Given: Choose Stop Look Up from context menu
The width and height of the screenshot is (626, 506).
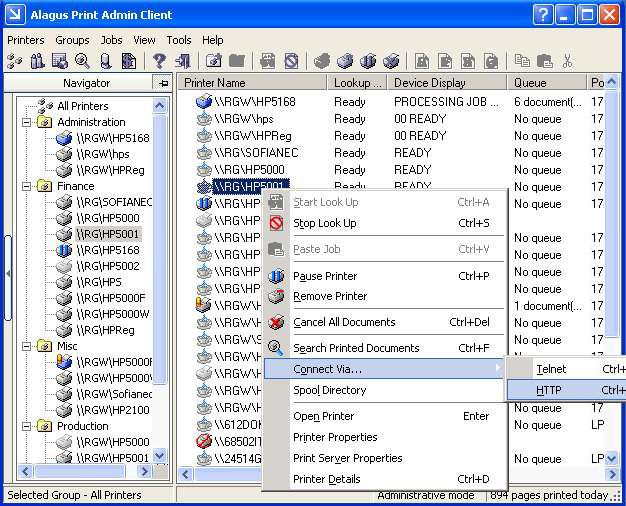Looking at the screenshot, I should [383, 223].
